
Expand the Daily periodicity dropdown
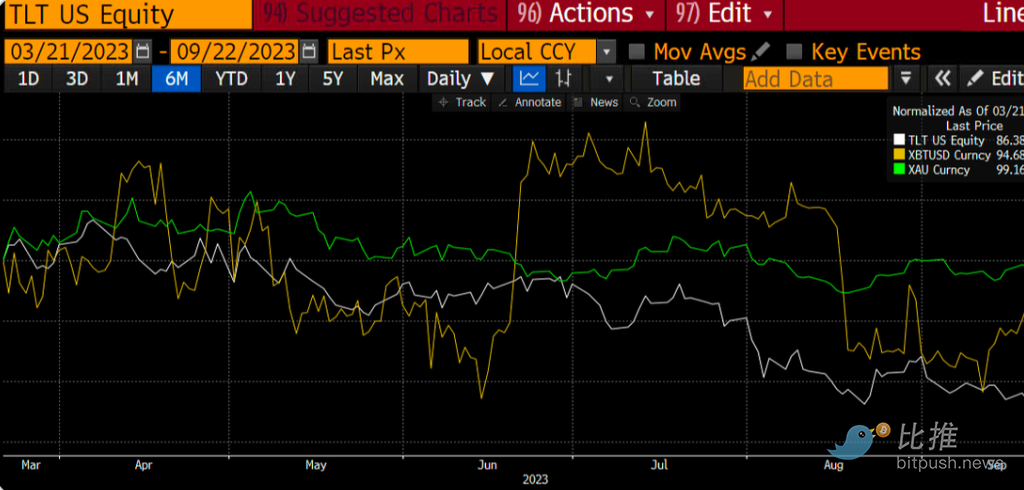click(x=460, y=79)
